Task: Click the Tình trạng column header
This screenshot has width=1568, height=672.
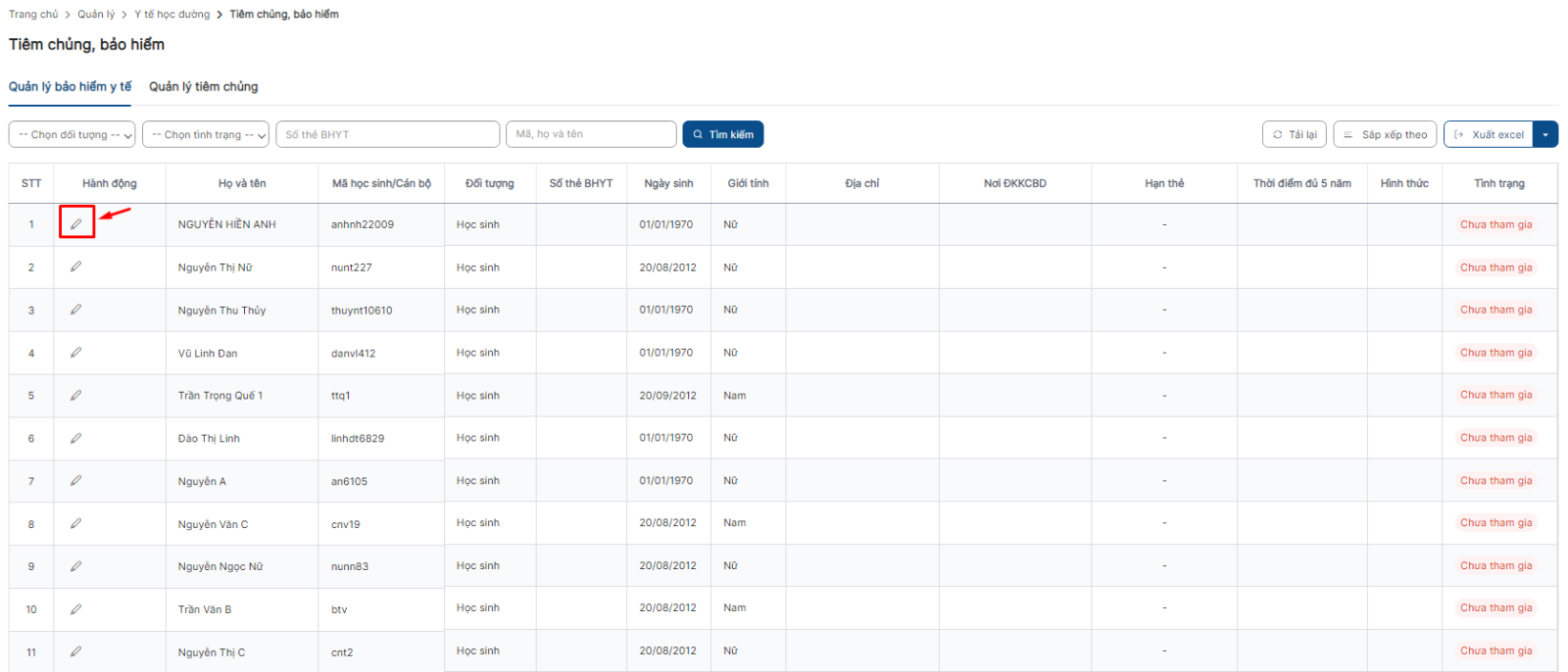Action: [x=1499, y=183]
